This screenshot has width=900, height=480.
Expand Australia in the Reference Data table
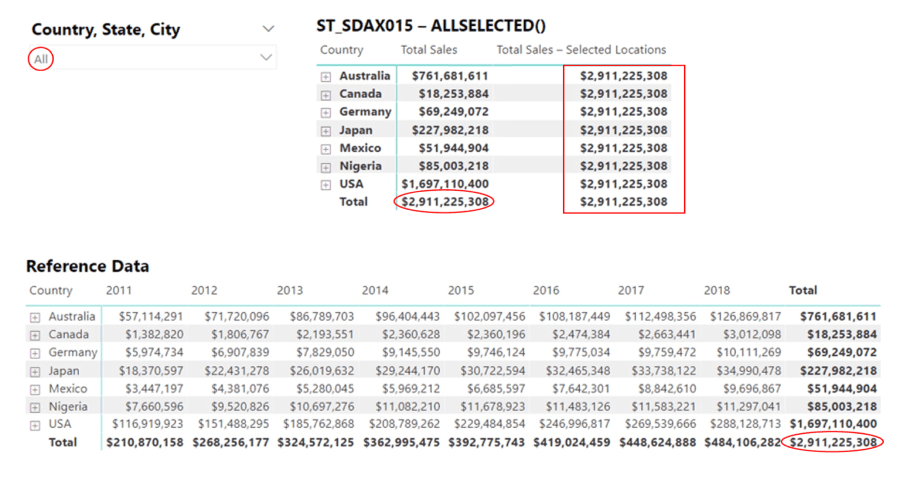tap(35, 316)
